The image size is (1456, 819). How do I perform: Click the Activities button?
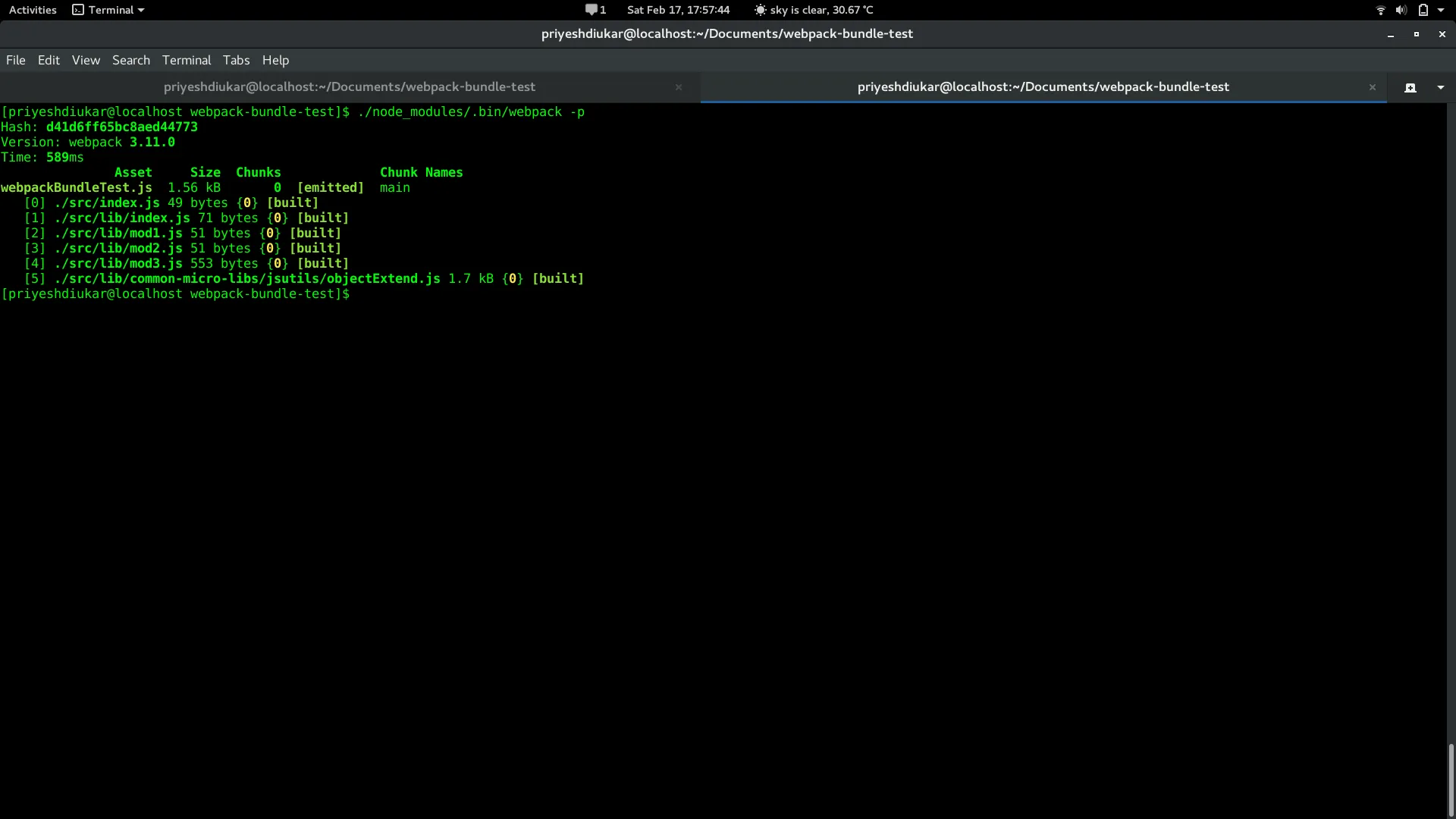[33, 10]
